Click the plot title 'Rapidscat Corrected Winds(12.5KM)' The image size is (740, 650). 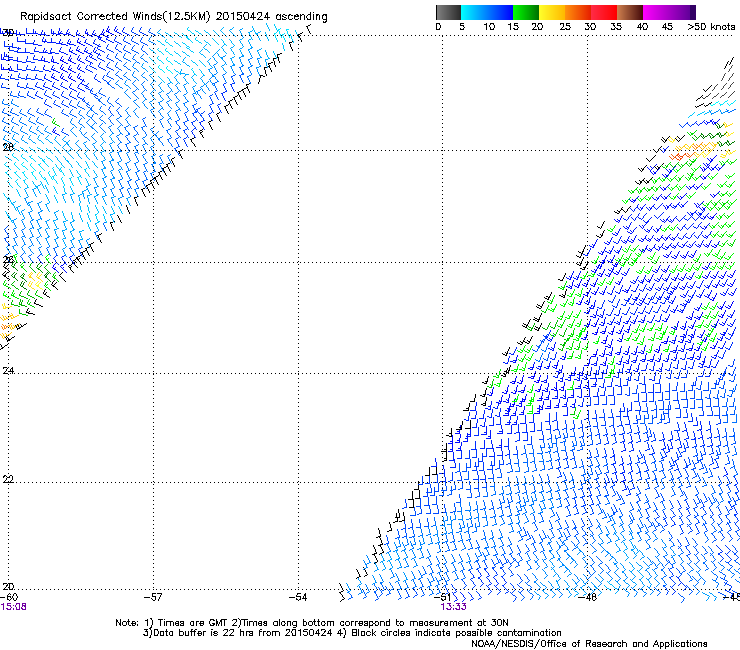[x=115, y=17]
